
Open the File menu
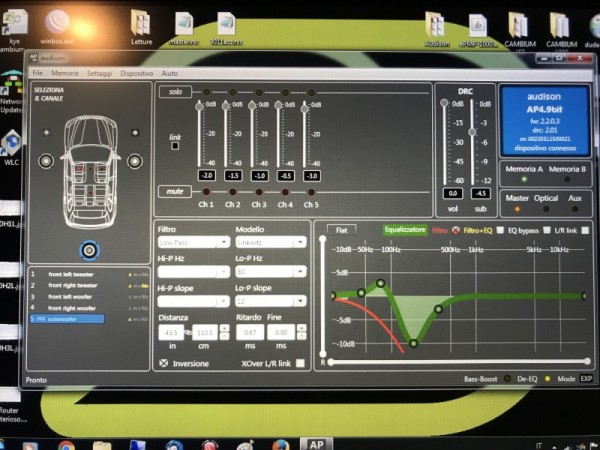pyautogui.click(x=38, y=73)
